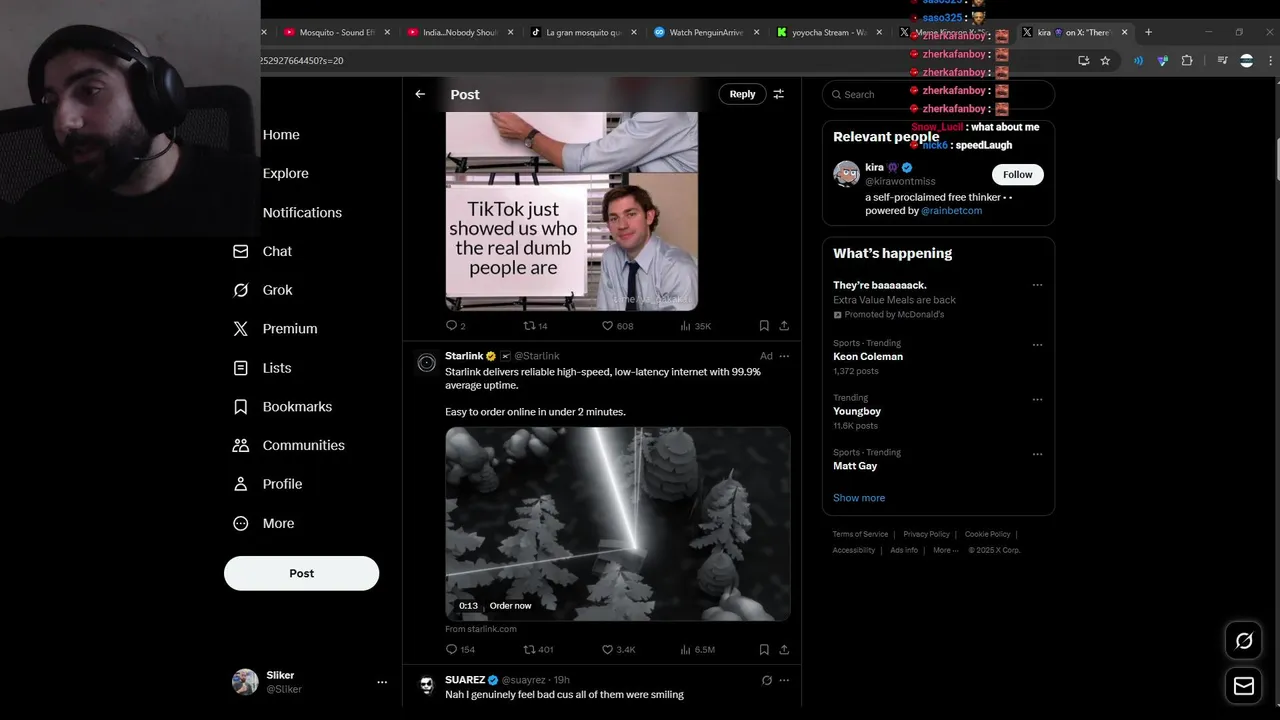This screenshot has height=720, width=1280.
Task: Open kira profile avatar
Action: click(x=846, y=174)
